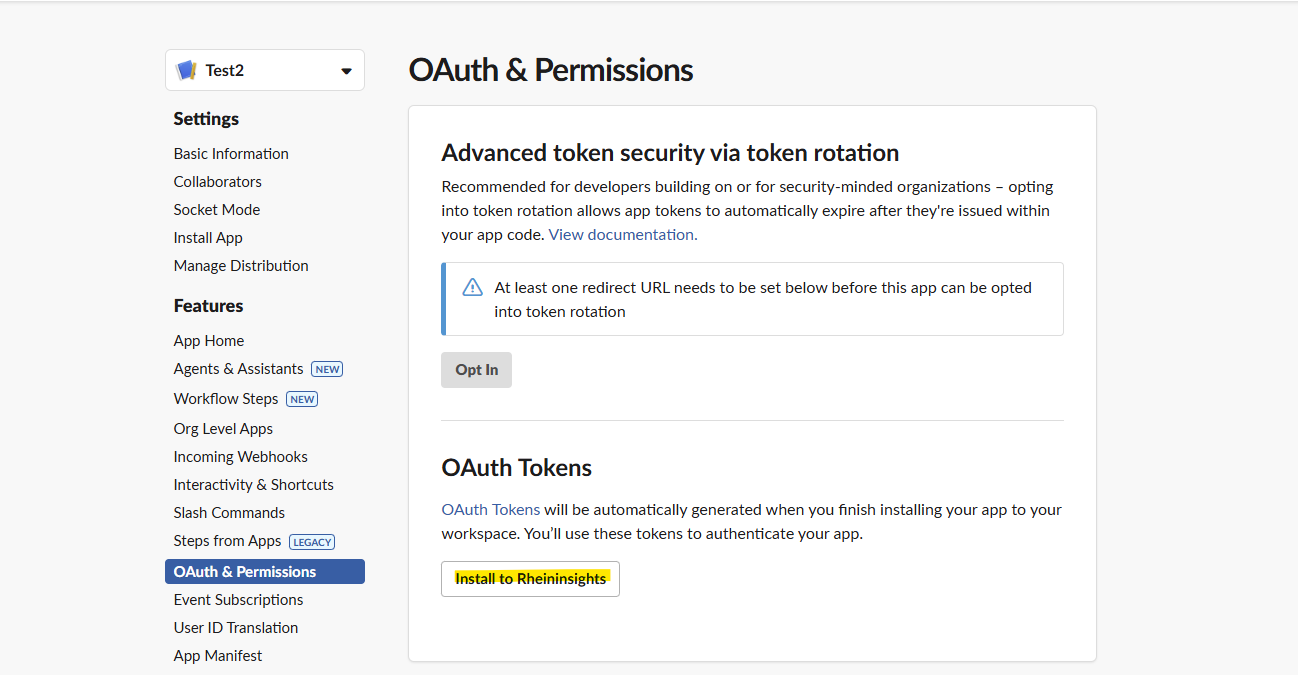
Task: Click the NEW badge beside Agents & Assistants
Action: [x=327, y=369]
